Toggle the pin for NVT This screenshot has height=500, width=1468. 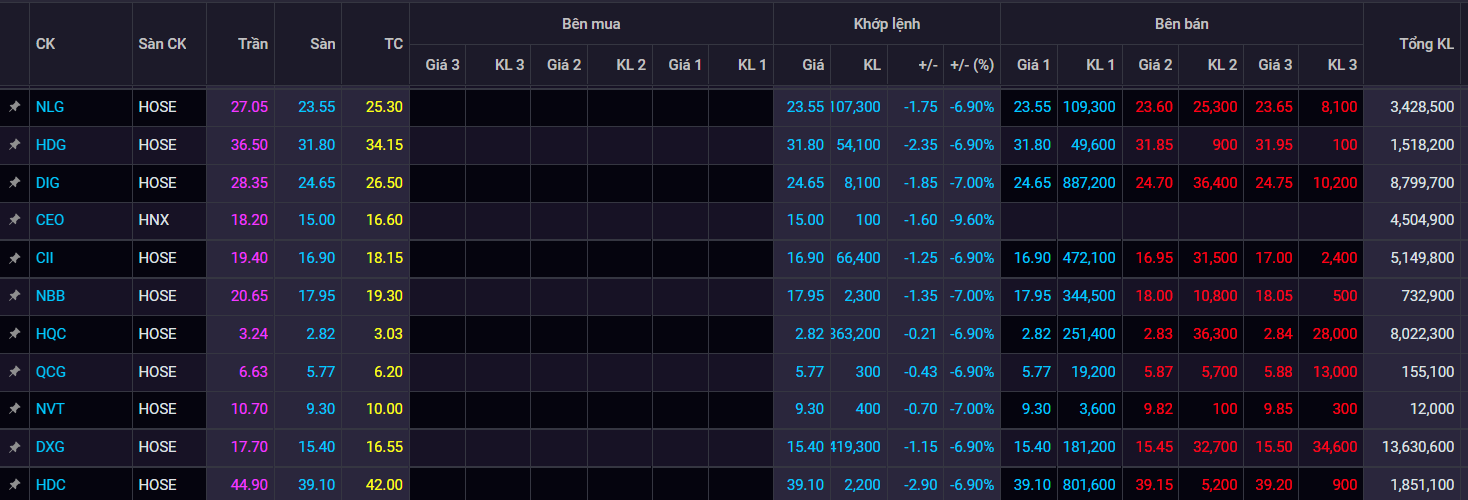click(x=14, y=409)
